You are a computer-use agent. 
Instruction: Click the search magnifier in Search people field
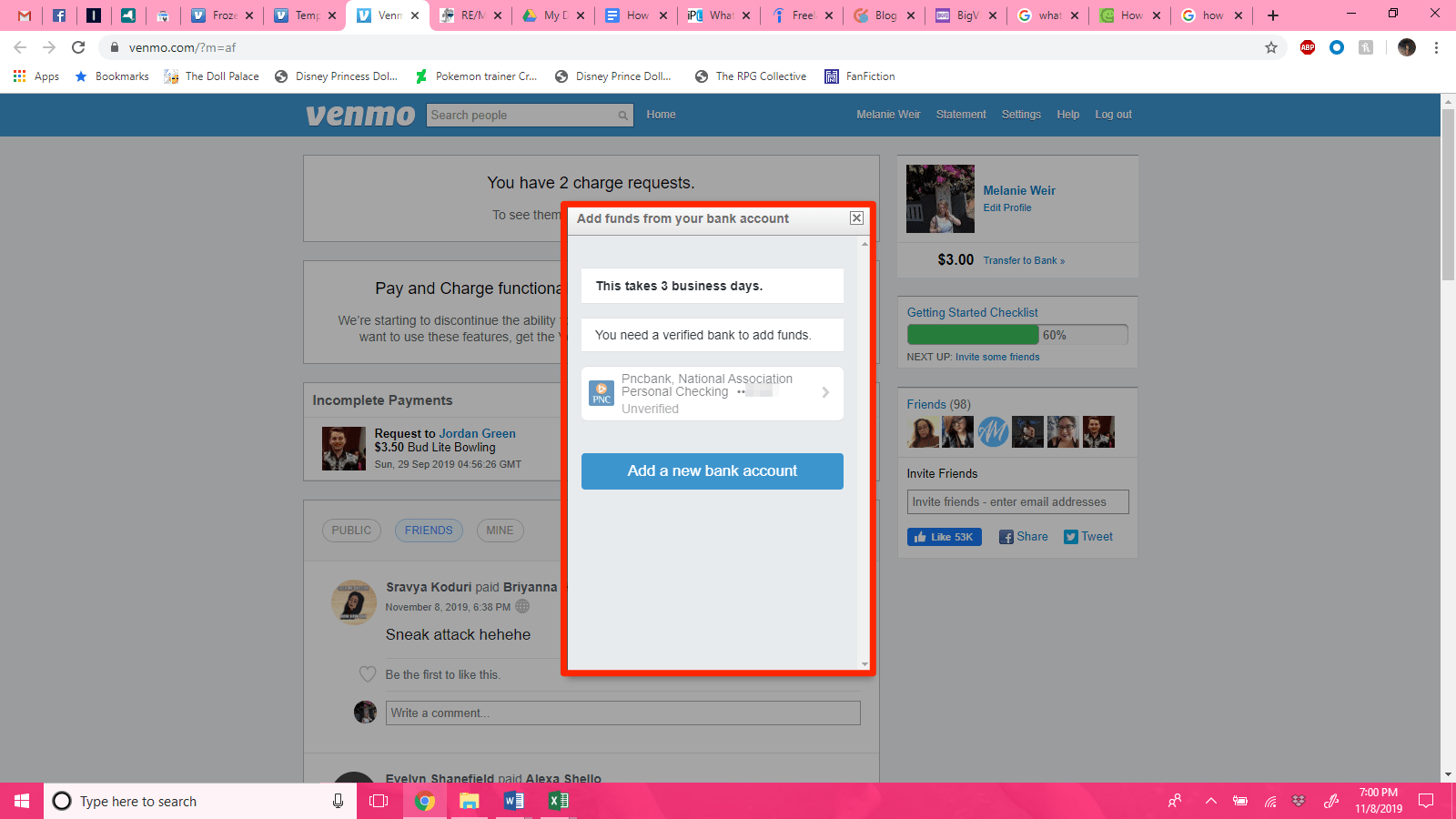pyautogui.click(x=622, y=115)
